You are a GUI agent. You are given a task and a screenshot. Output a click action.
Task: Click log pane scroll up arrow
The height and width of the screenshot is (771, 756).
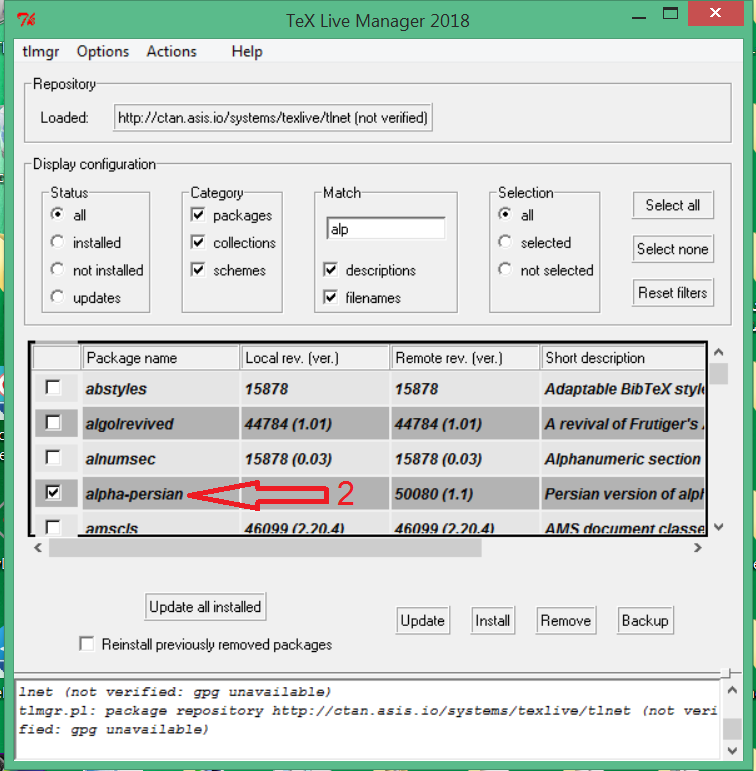(732, 690)
